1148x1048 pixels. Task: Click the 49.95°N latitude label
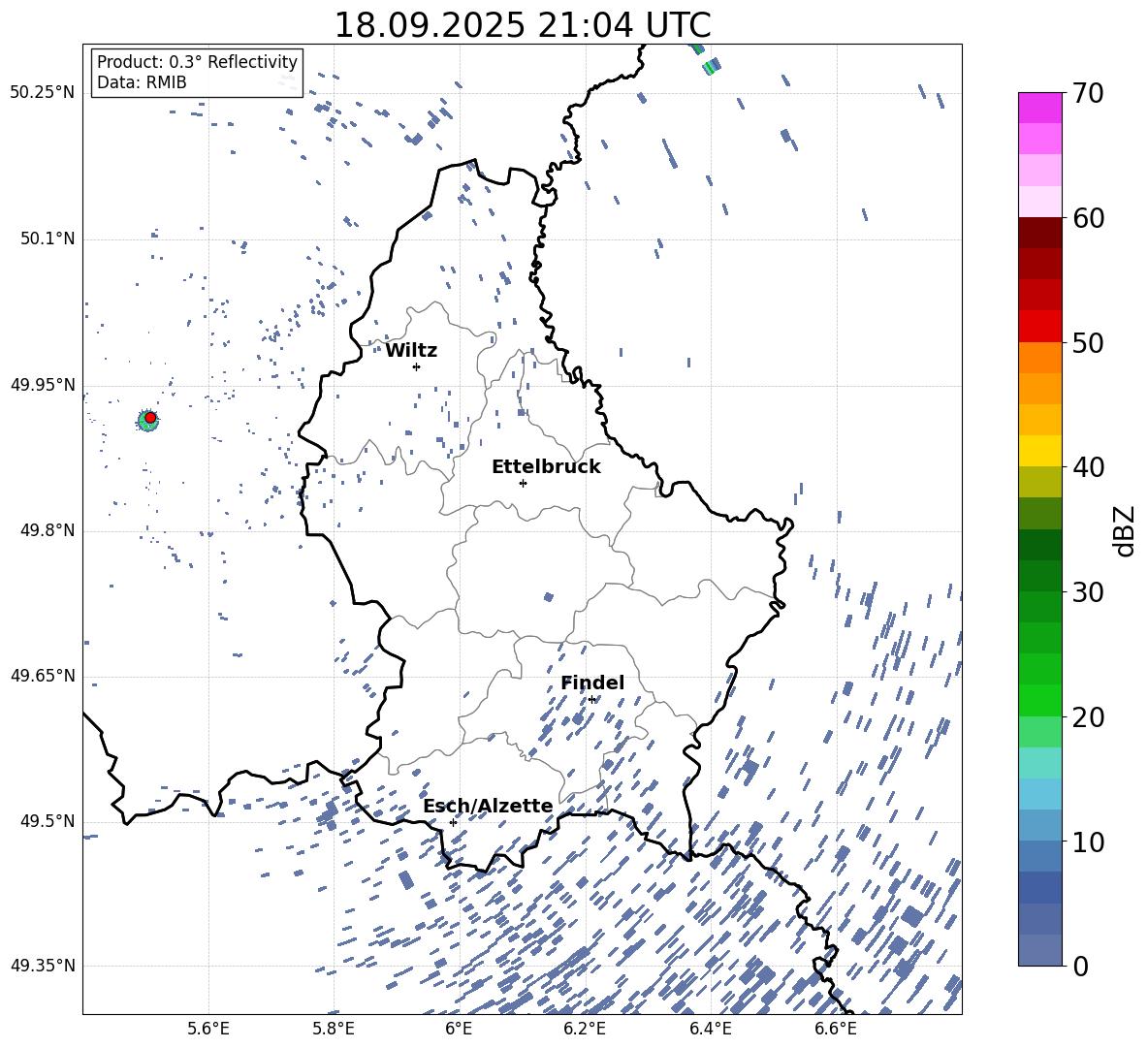[43, 385]
